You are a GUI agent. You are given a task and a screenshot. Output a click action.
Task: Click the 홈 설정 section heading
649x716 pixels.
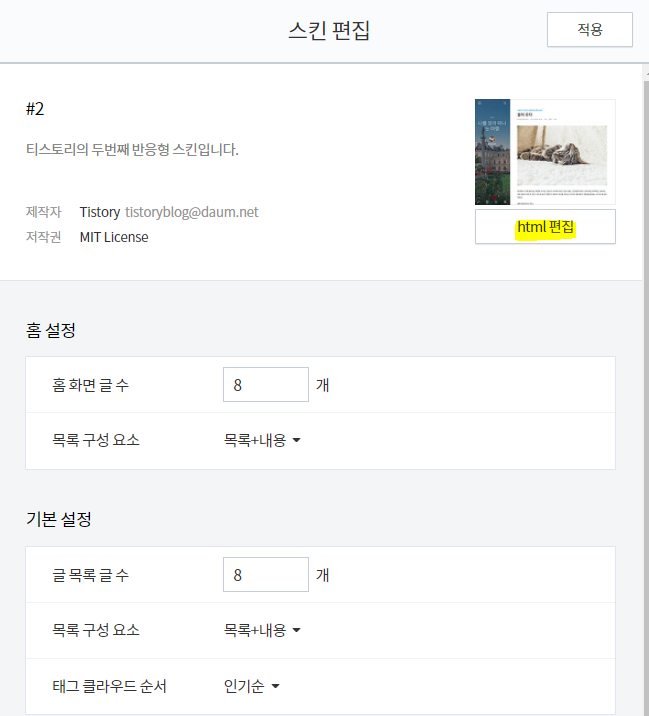click(51, 330)
